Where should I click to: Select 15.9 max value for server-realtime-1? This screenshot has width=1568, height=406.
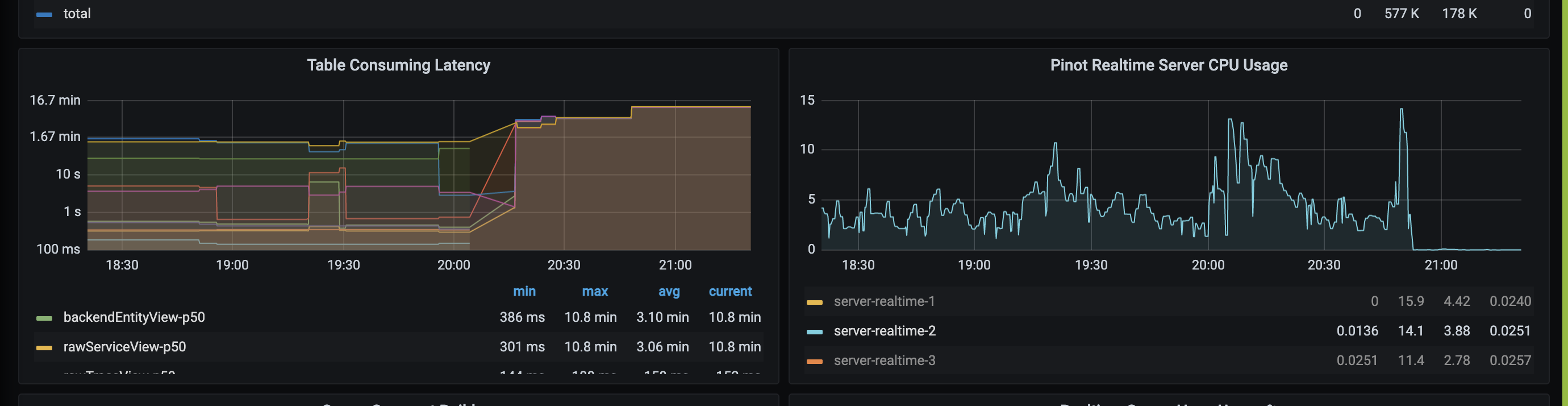pyautogui.click(x=1411, y=301)
